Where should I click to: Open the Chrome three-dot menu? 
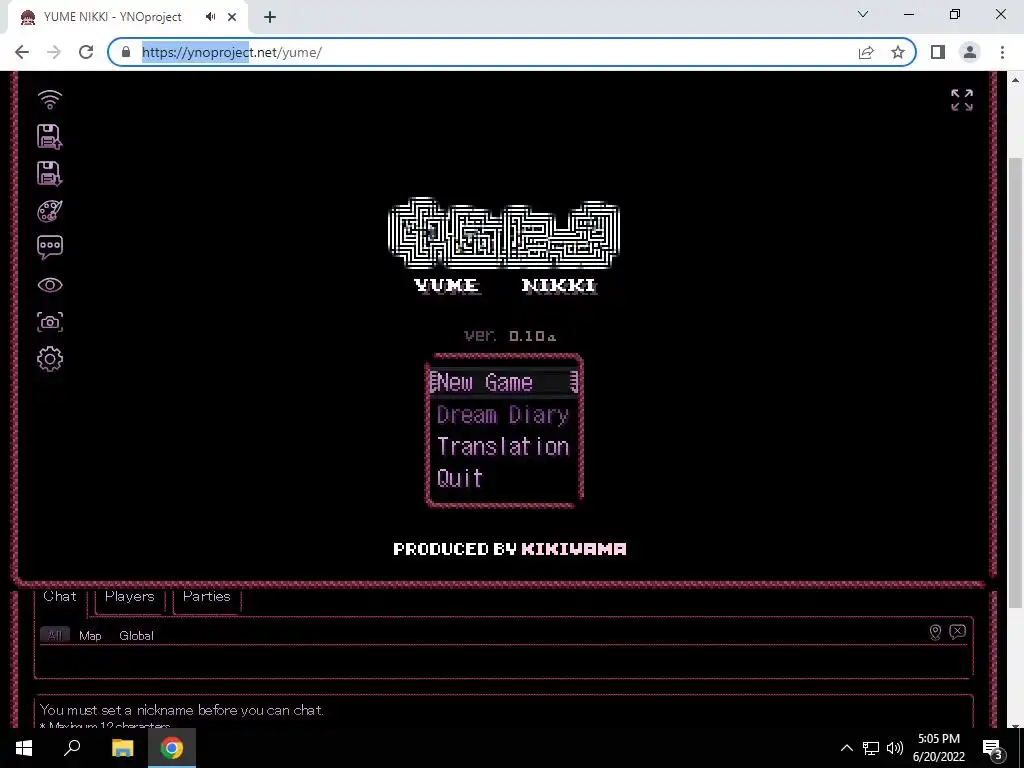pyautogui.click(x=1002, y=52)
